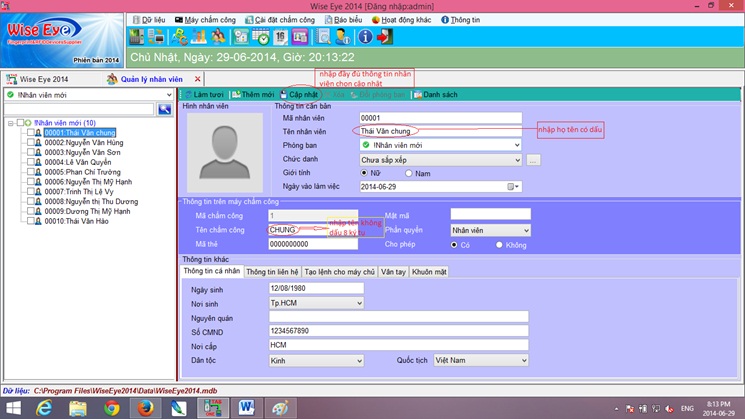The width and height of the screenshot is (745, 419).
Task: Open the Báo biểu menu
Action: point(344,20)
